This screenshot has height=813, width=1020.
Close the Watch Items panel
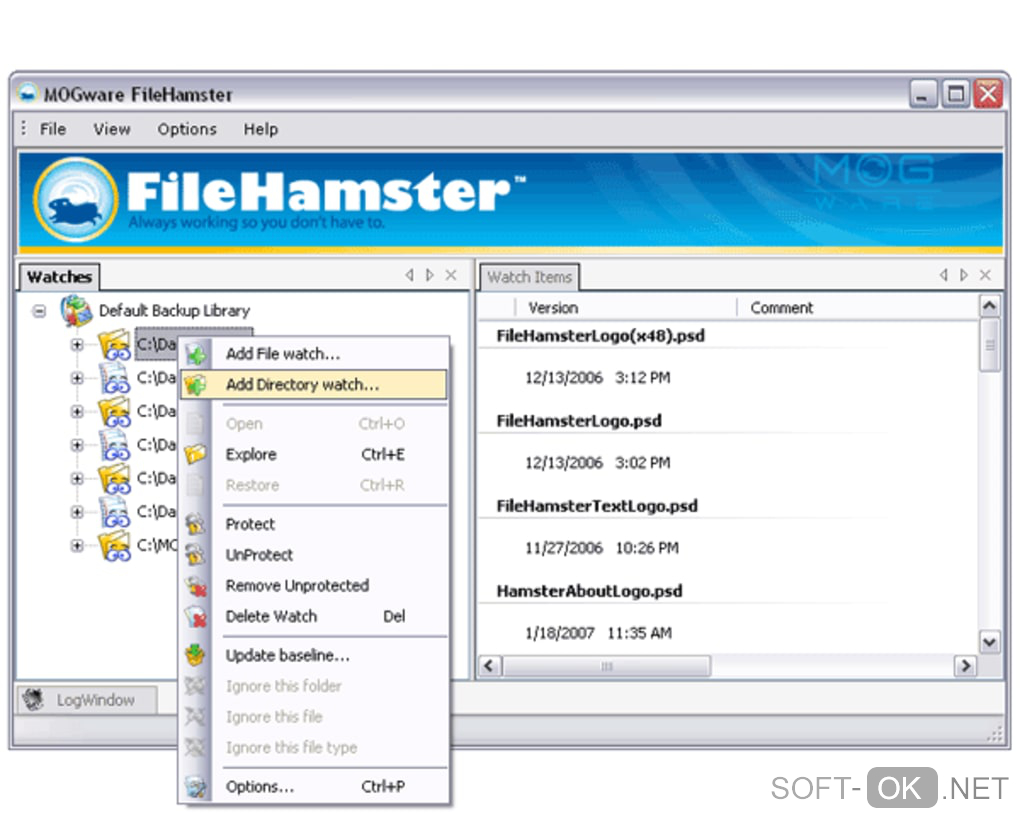[986, 275]
